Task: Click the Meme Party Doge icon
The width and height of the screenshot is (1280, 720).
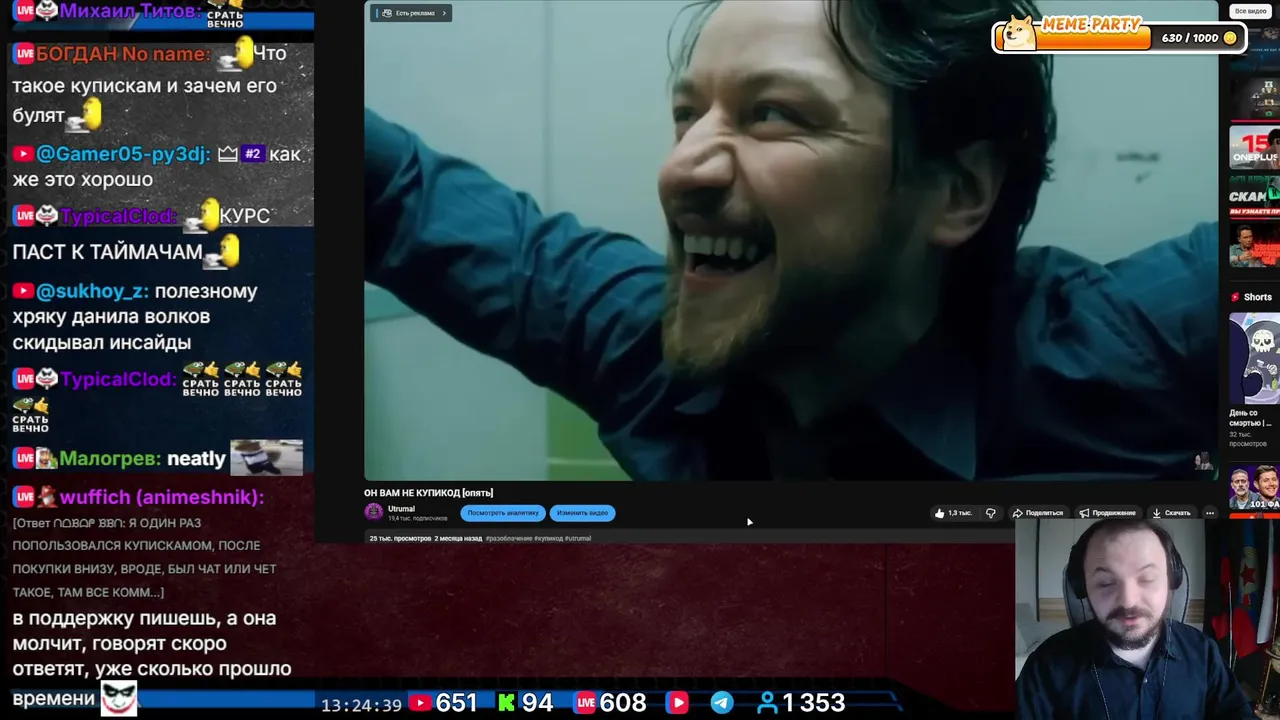Action: 1020,32
